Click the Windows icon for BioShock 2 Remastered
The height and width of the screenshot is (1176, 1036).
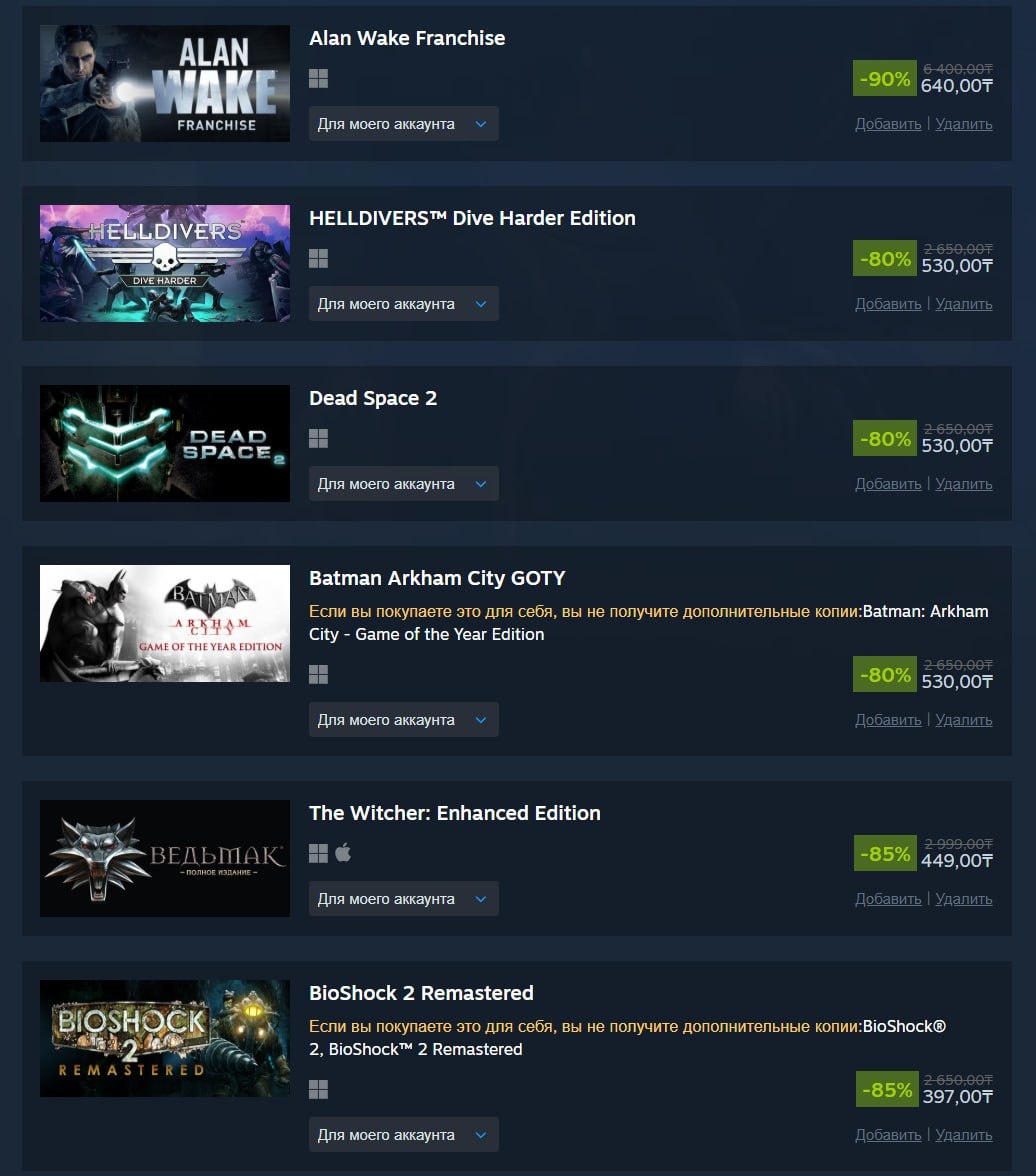point(318,1090)
